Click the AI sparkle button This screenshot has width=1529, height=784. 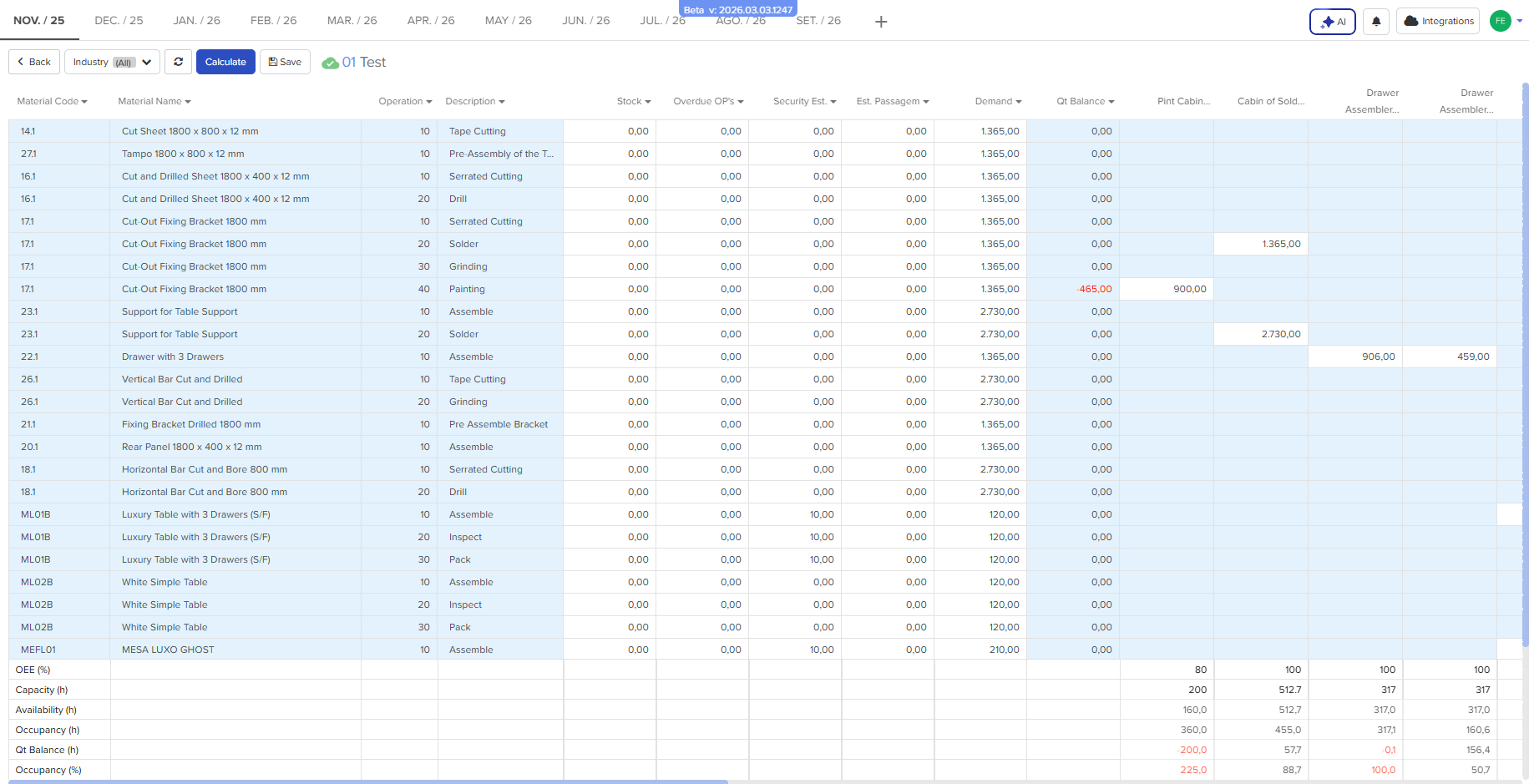point(1332,22)
